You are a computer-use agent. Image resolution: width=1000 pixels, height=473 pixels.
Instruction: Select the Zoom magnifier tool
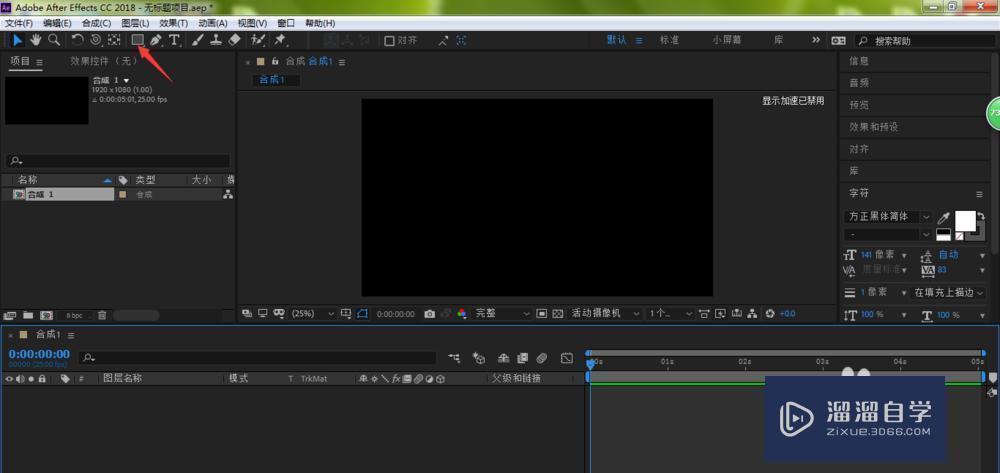click(55, 40)
